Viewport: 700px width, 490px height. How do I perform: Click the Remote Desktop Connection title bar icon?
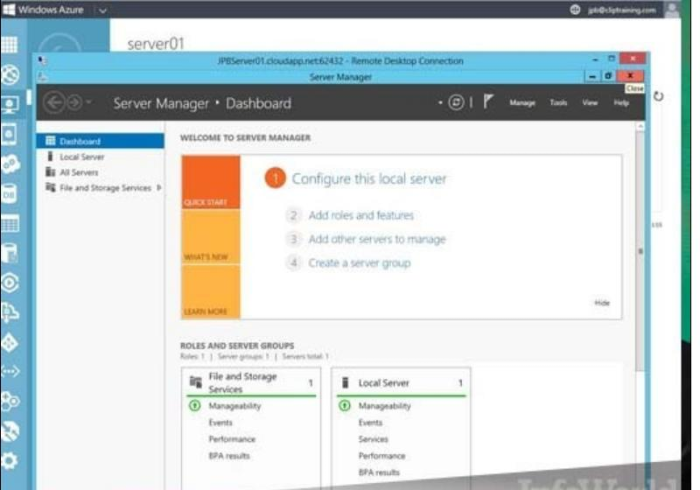point(42,60)
